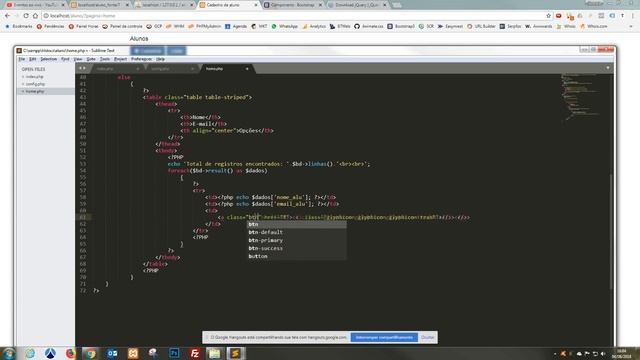Viewport: 640px width, 360px height.
Task: Open the URL Builder bookmark
Action: [481, 26]
